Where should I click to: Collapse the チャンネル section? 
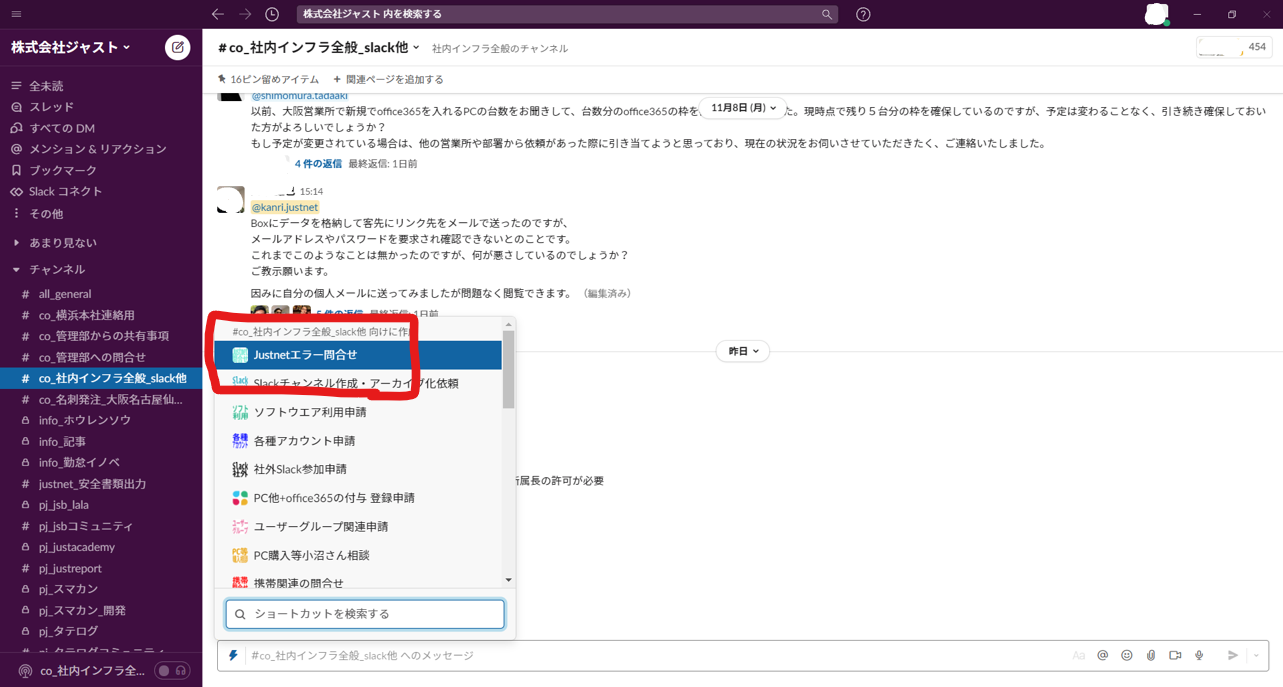pos(16,270)
